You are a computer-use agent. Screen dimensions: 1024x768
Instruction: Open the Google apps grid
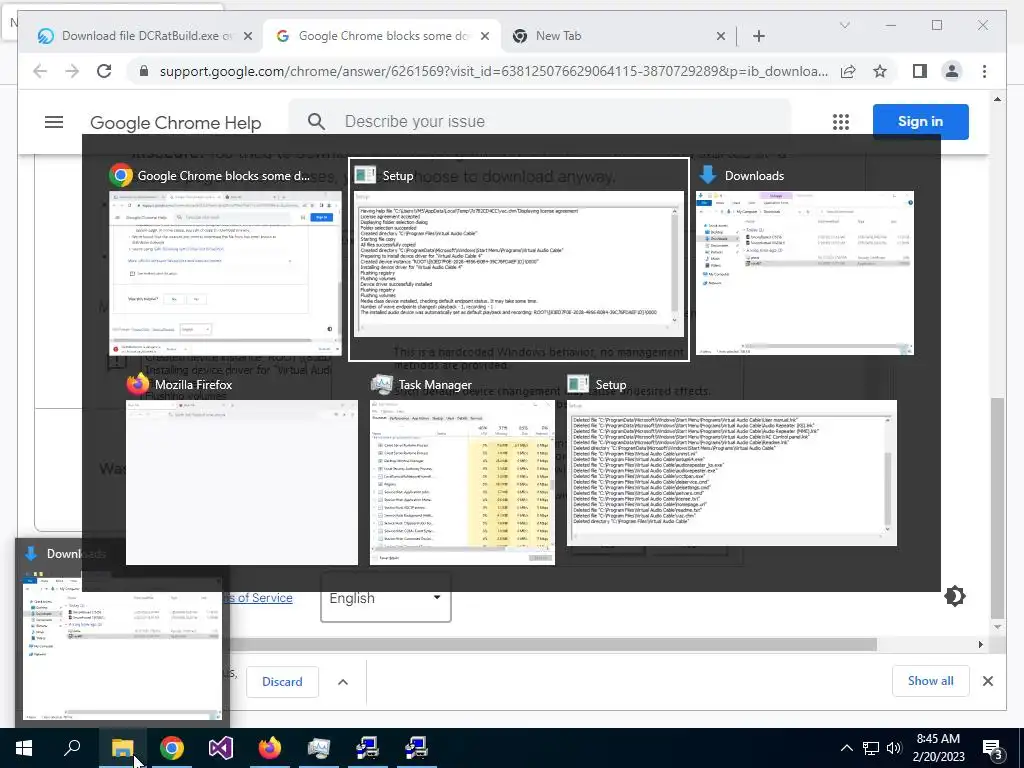840,121
